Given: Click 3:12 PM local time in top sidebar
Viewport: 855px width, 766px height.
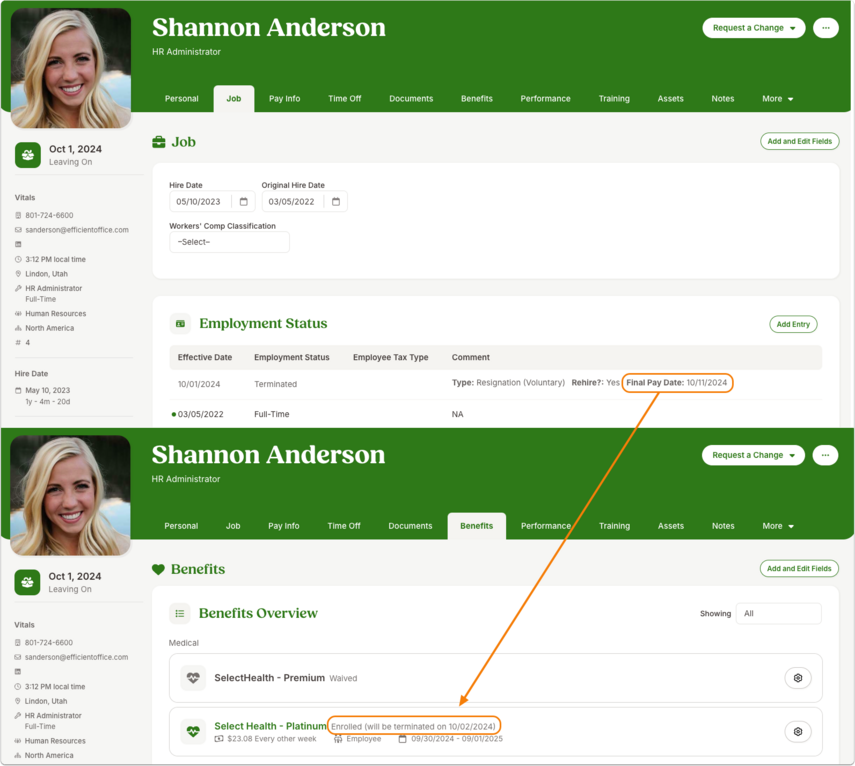Looking at the screenshot, I should [x=55, y=260].
